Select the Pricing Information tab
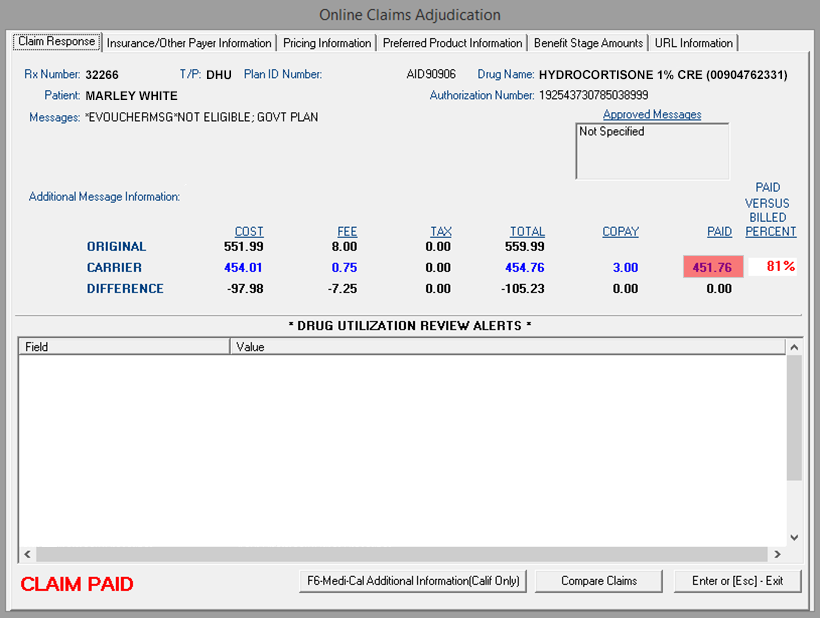This screenshot has width=820, height=618. point(327,43)
